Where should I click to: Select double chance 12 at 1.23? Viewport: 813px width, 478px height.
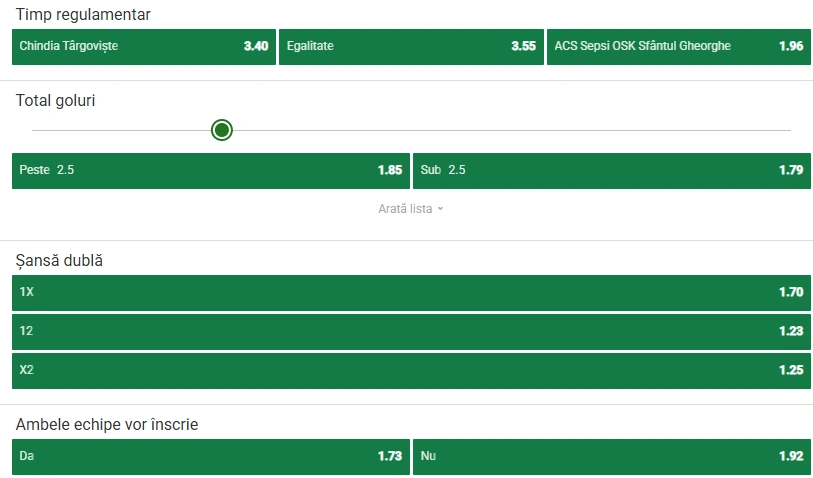point(411,332)
